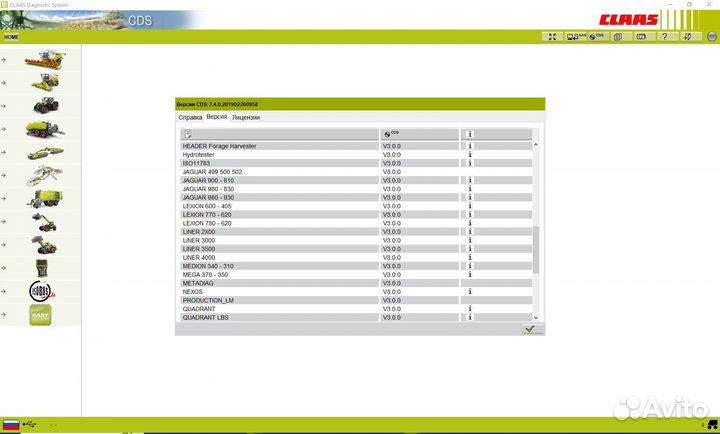
Task: Click the vehicle icon in status bar
Action: [712, 425]
